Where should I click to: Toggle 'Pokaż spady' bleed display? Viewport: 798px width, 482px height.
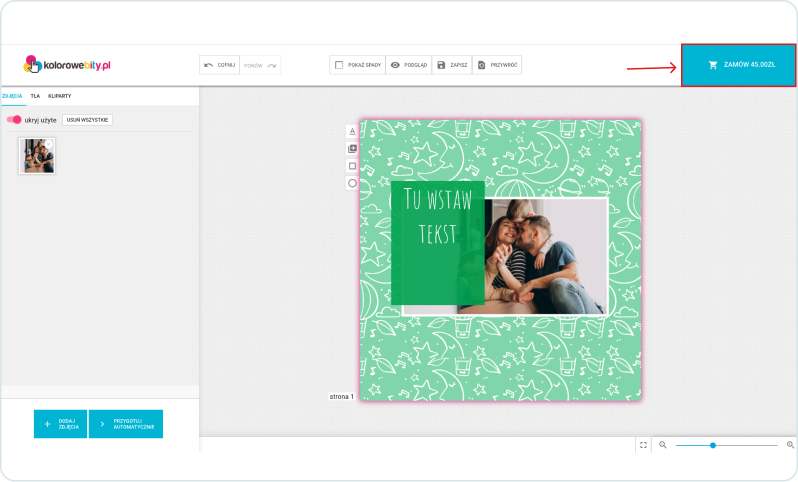pos(357,65)
